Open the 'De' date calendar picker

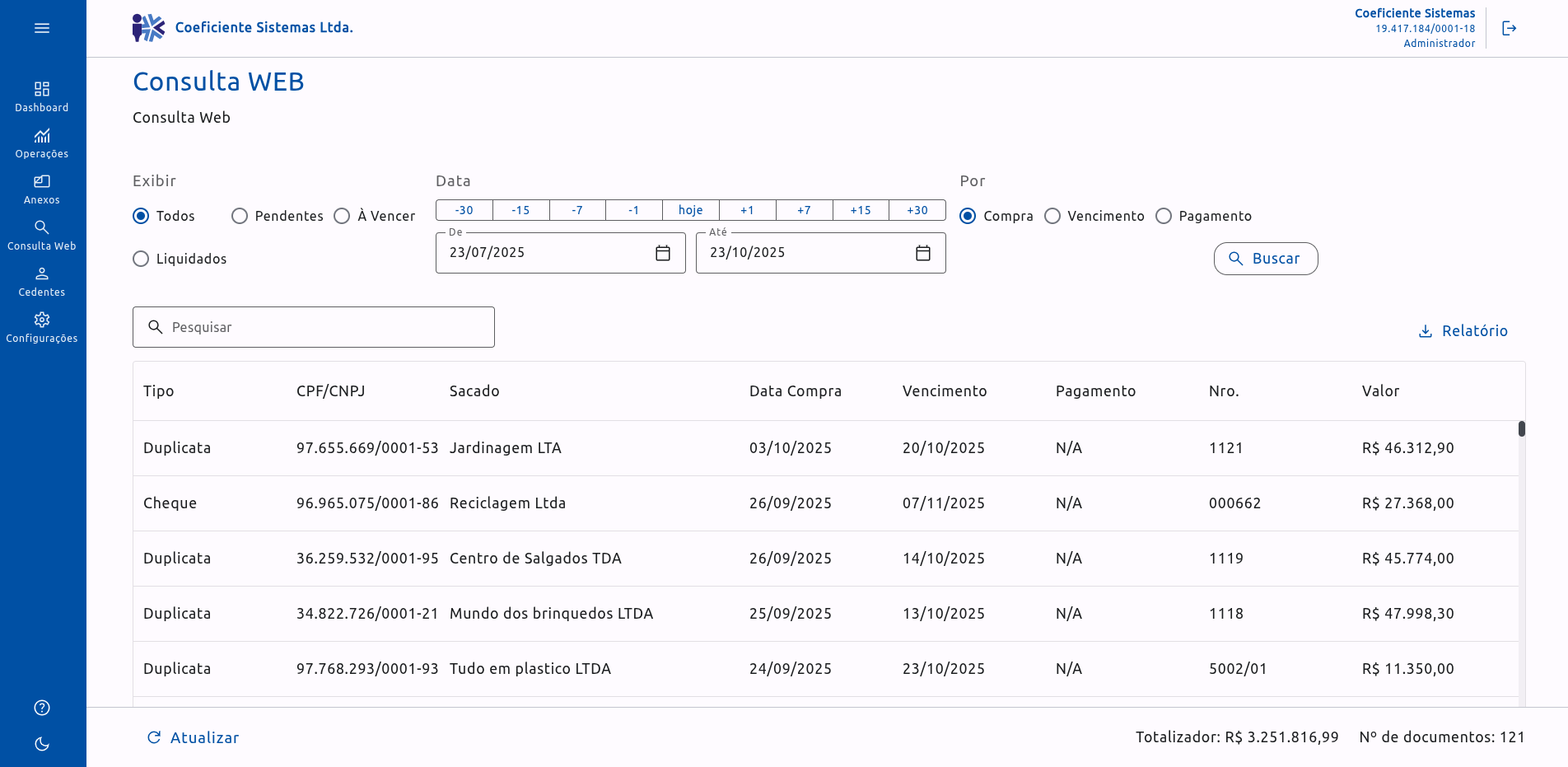663,253
